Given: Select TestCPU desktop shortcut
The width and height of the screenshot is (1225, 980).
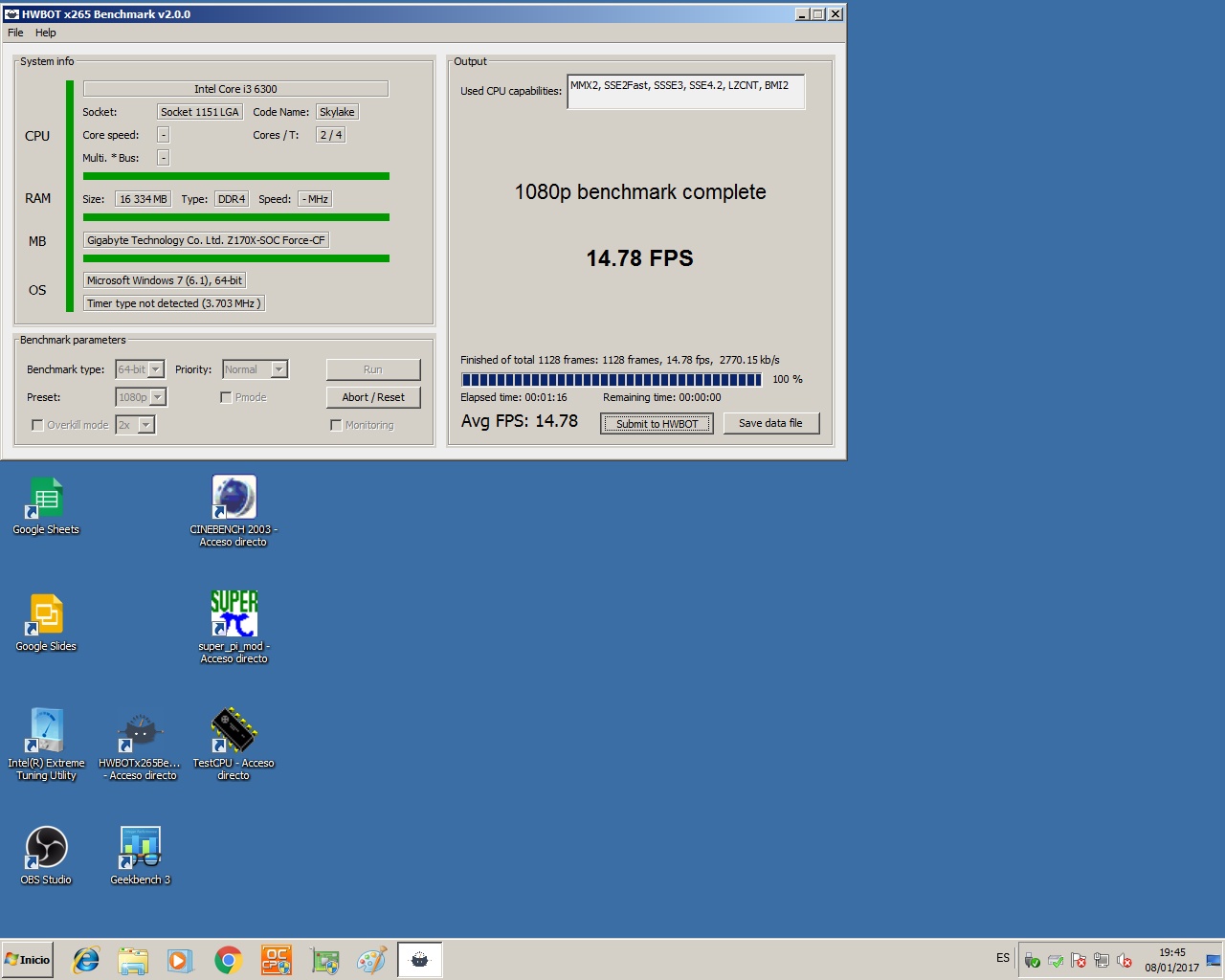Looking at the screenshot, I should click(x=234, y=745).
